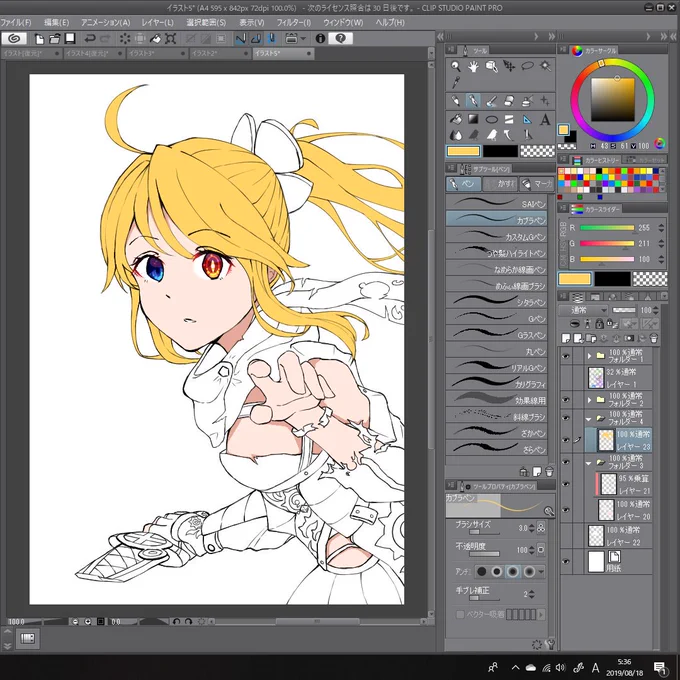Click the Clear dotted-circle toolbar icon
Image resolution: width=680 pixels, height=680 pixels.
(125, 39)
